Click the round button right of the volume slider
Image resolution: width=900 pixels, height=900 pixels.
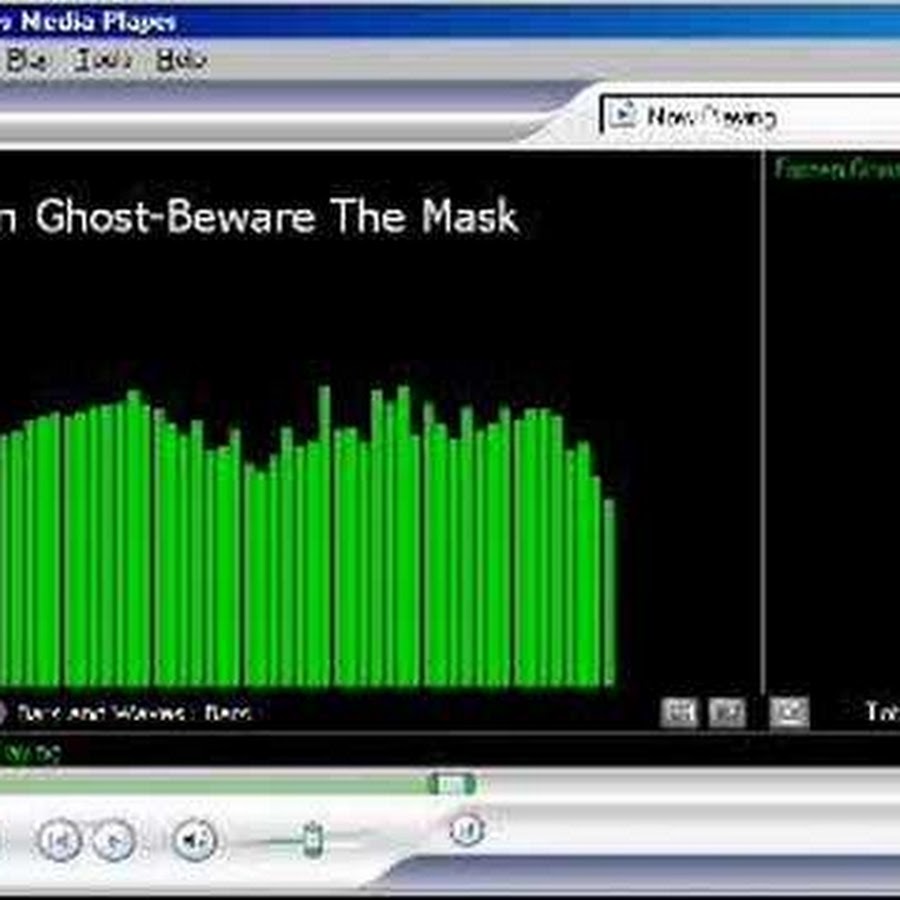point(467,830)
